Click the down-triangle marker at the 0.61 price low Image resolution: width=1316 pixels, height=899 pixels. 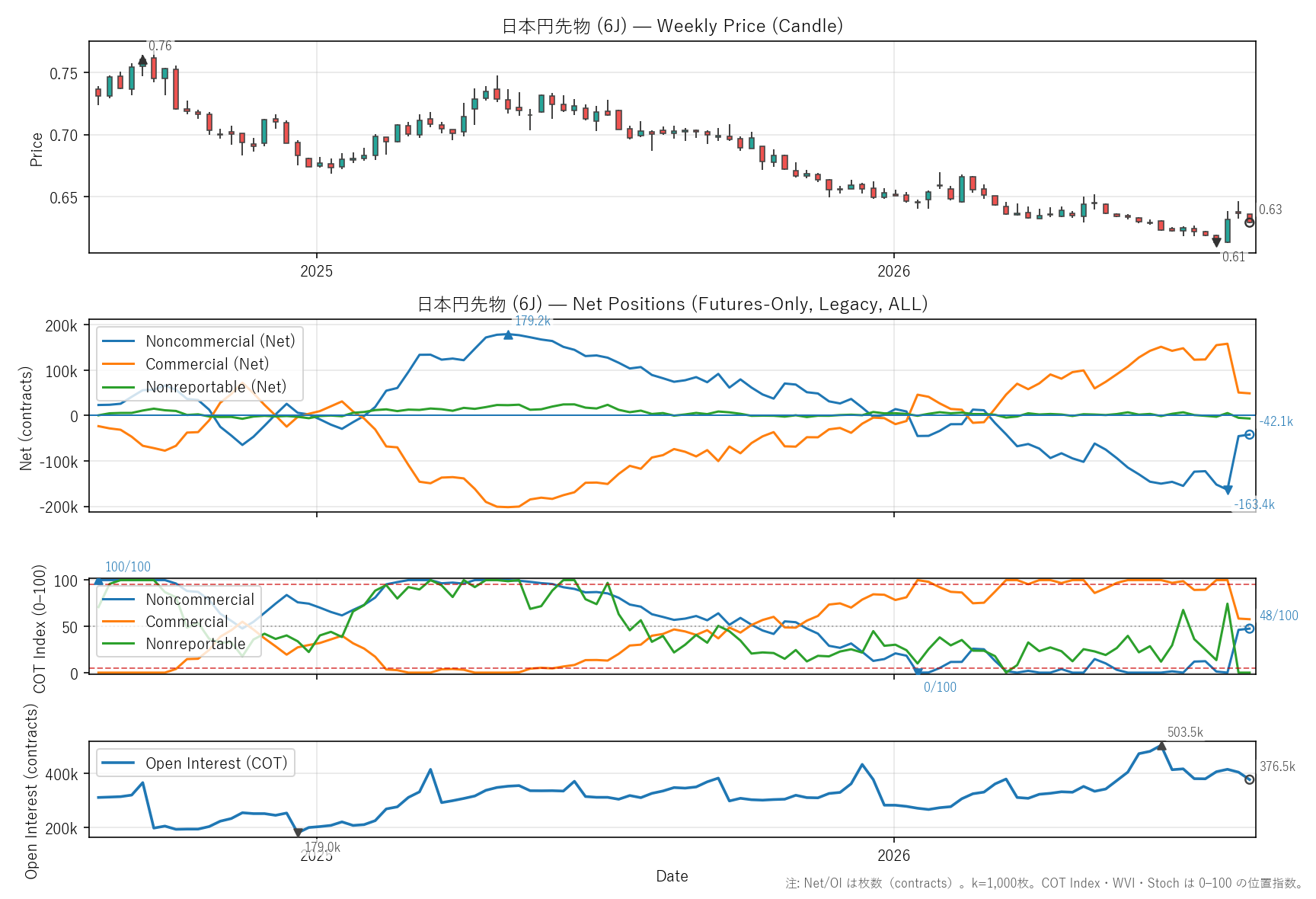(1216, 242)
